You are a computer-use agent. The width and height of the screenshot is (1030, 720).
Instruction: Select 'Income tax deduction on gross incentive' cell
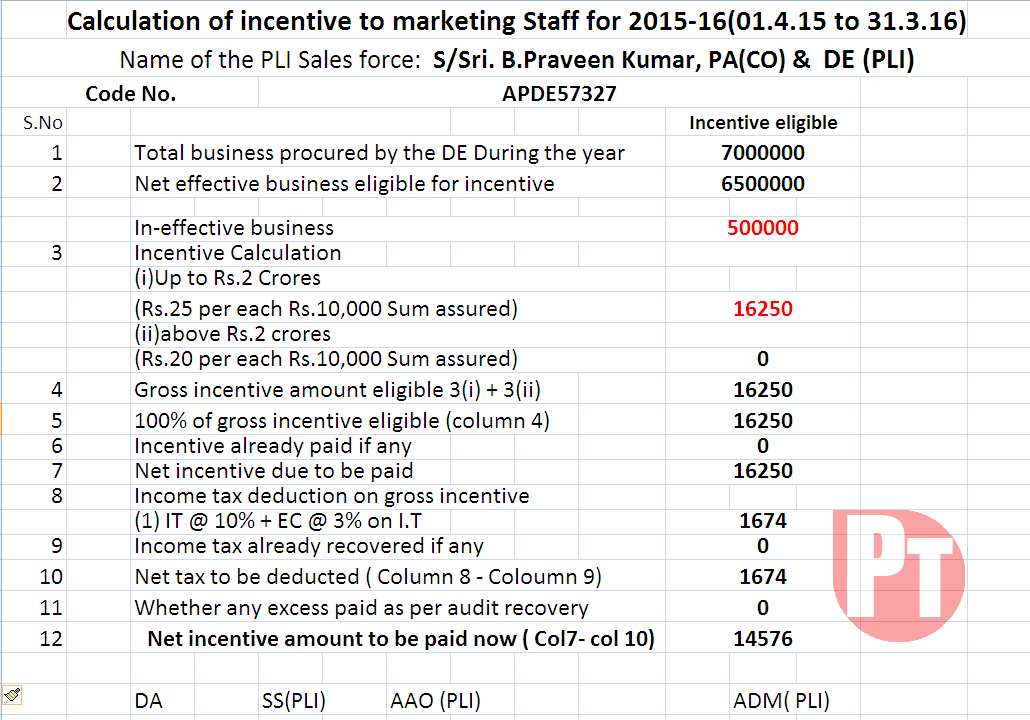[332, 496]
